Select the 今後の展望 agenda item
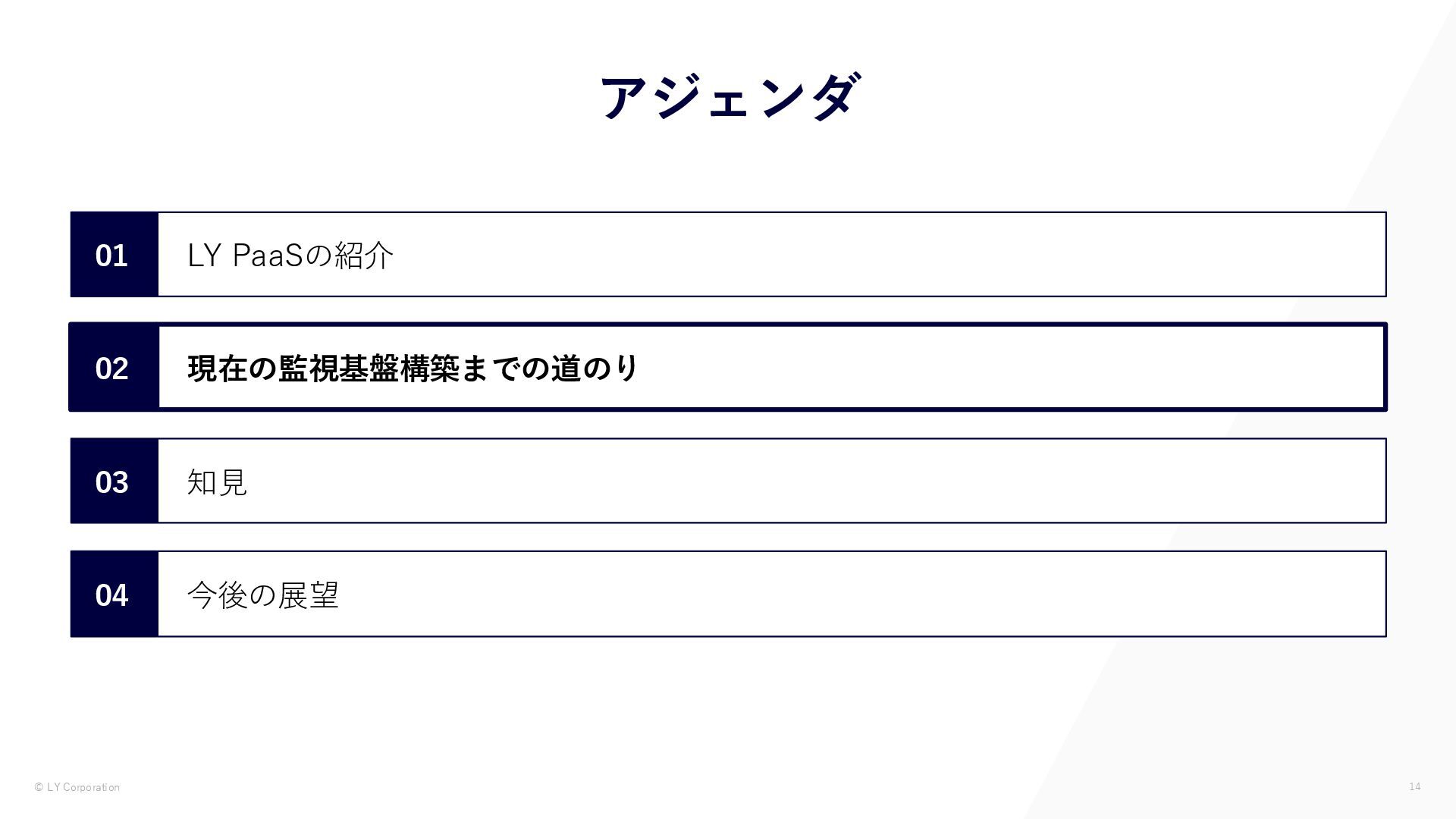The height and width of the screenshot is (819, 1456). click(x=262, y=595)
